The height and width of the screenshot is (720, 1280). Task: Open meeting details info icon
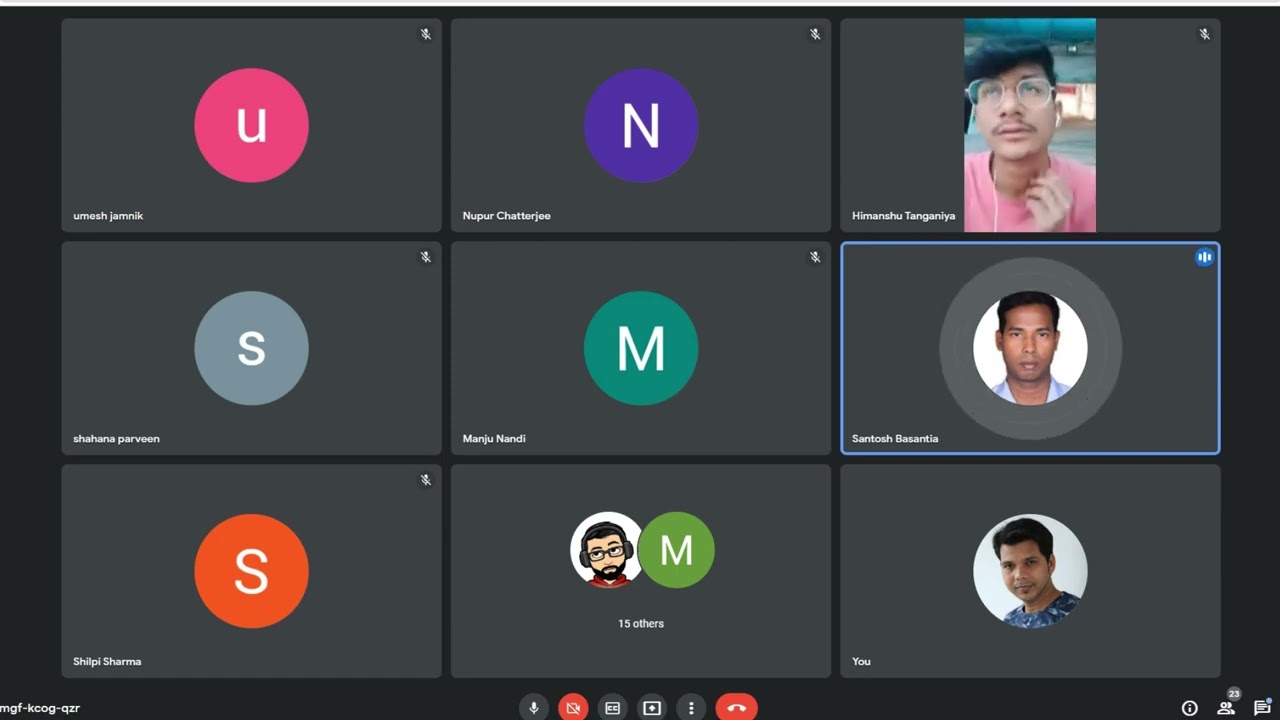[1190, 708]
